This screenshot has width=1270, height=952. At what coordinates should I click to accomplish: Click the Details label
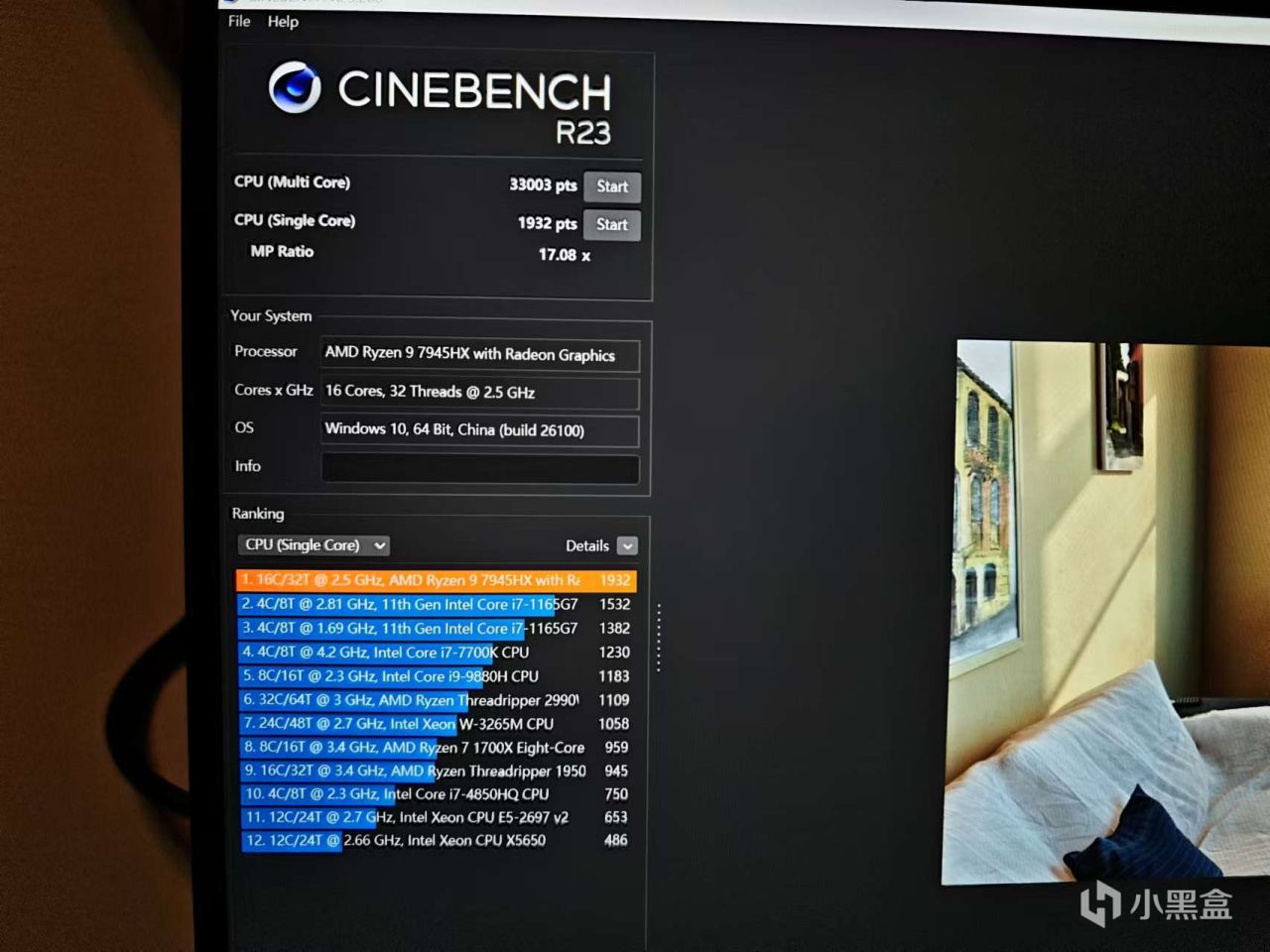587,546
